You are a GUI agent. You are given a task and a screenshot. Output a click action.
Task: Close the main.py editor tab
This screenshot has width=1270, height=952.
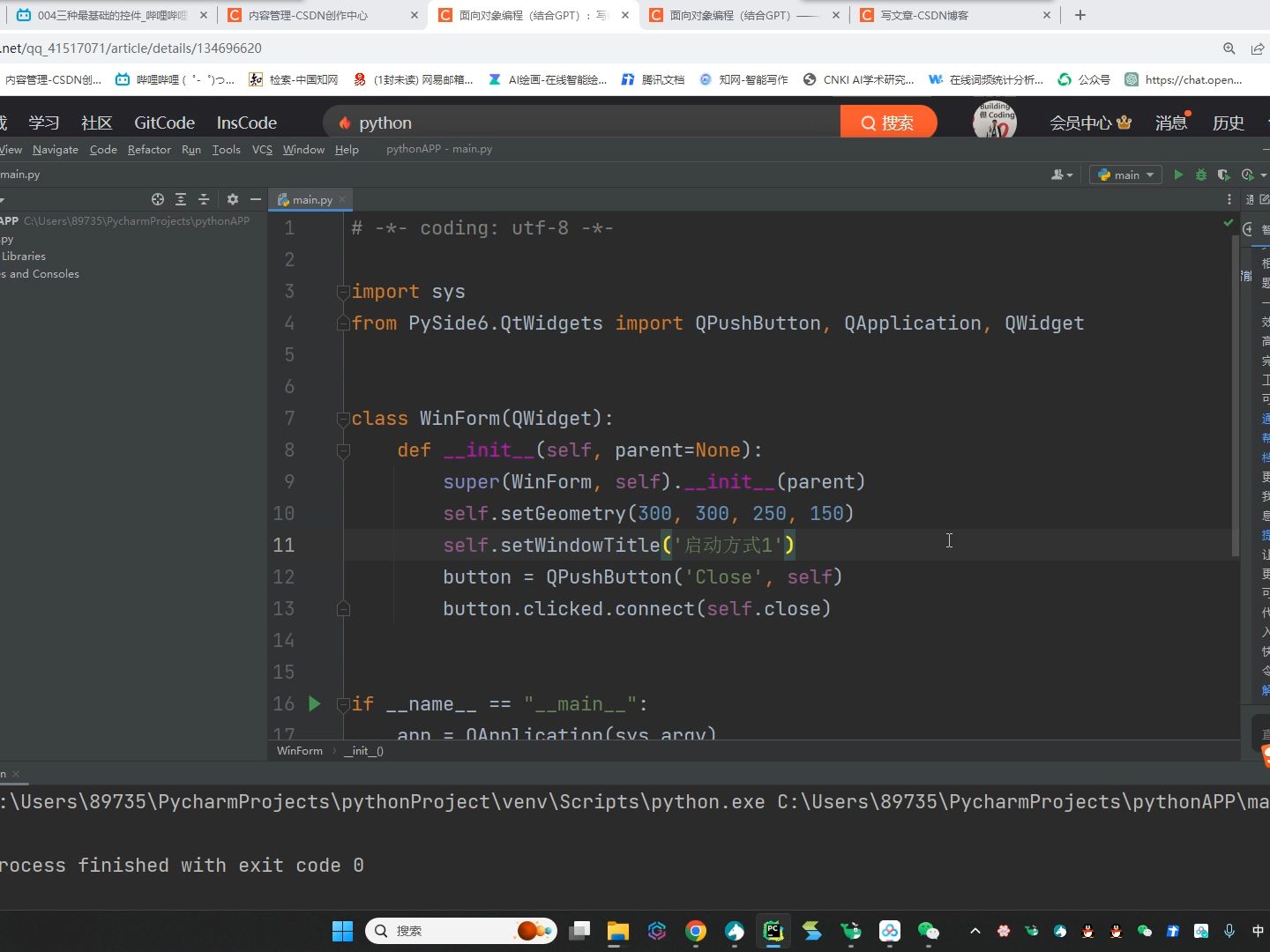342,200
